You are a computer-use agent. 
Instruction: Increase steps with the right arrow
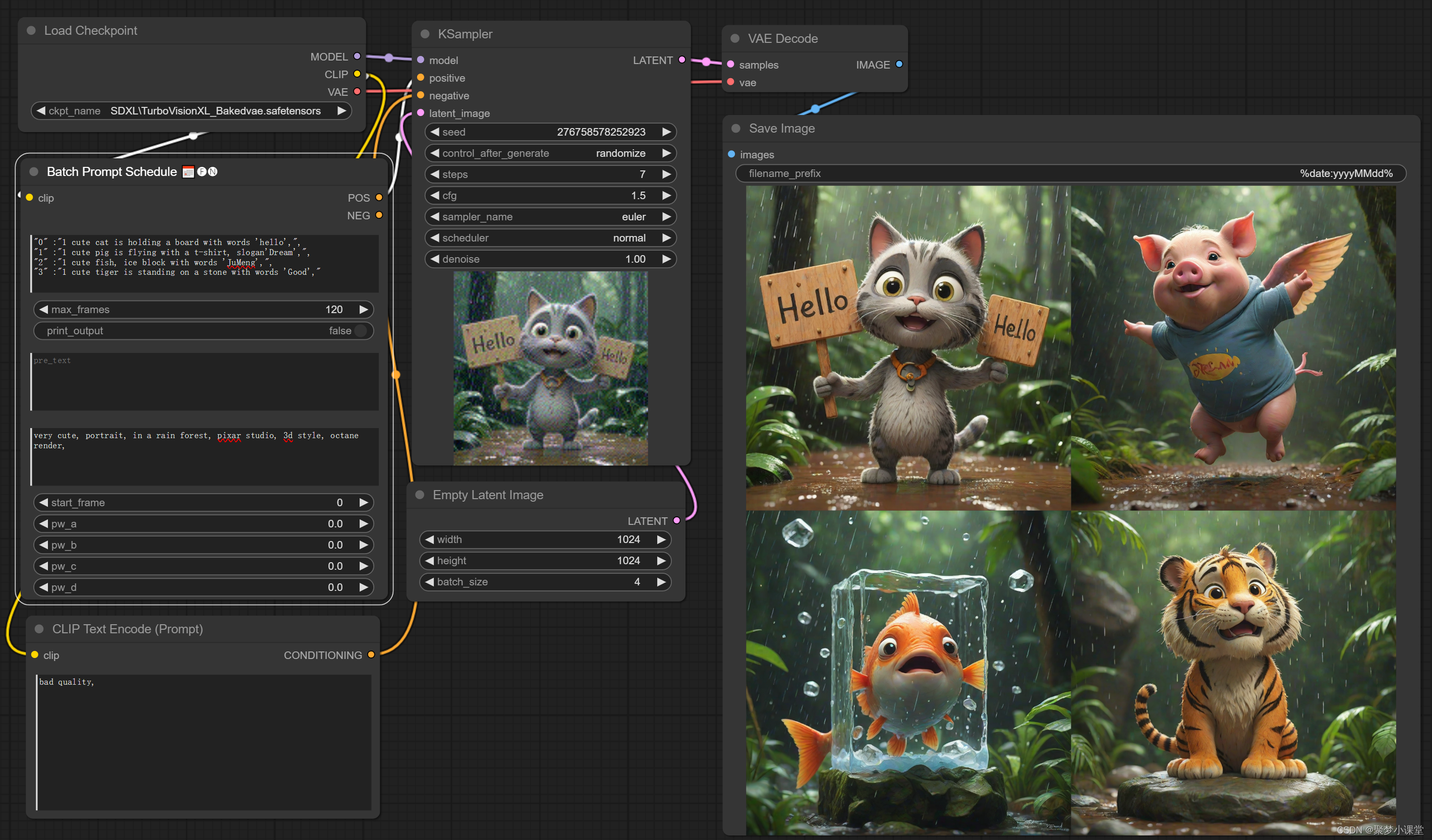pos(666,174)
